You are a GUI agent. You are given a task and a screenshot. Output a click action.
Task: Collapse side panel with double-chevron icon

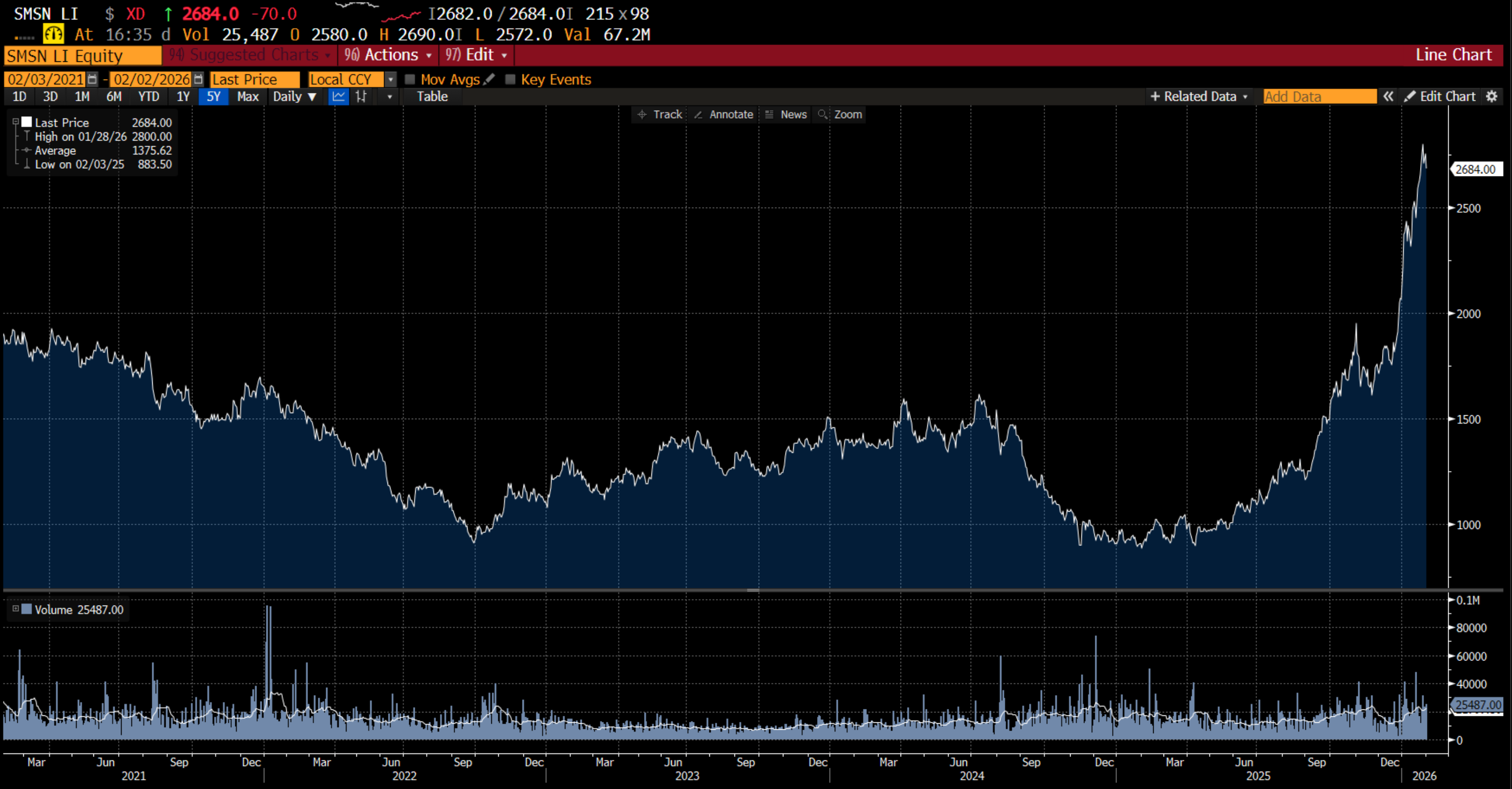coord(1388,97)
